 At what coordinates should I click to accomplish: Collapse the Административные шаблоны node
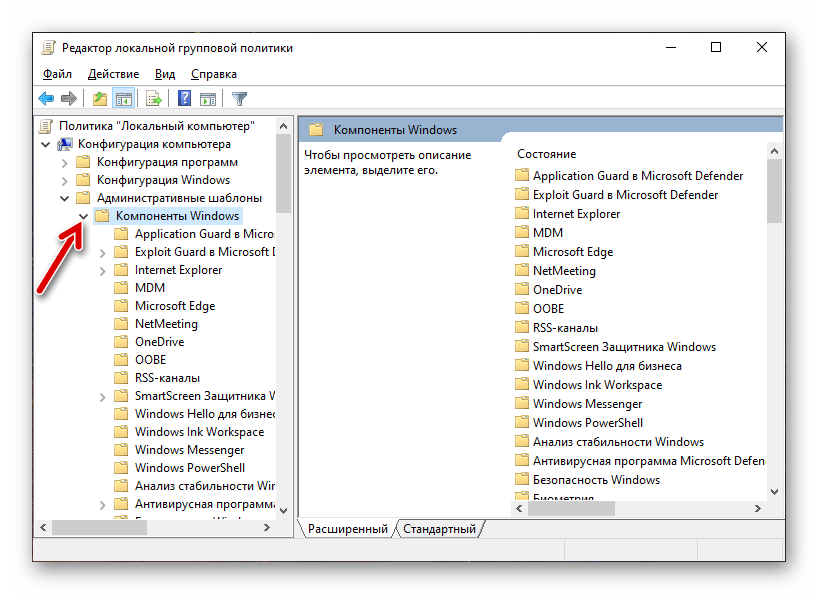tap(64, 199)
